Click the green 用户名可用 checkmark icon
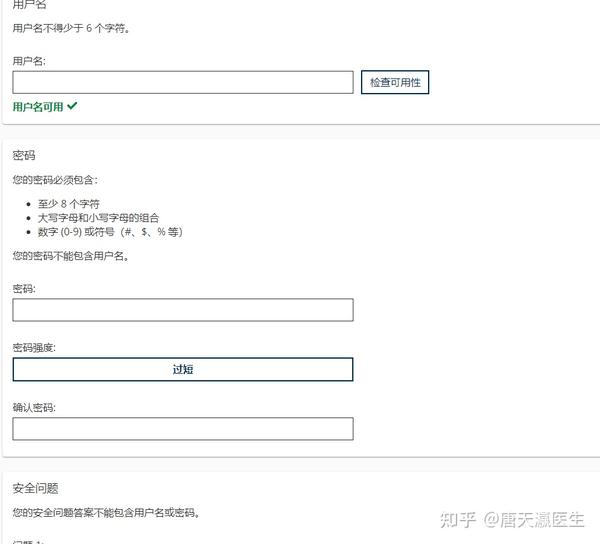 (x=72, y=106)
